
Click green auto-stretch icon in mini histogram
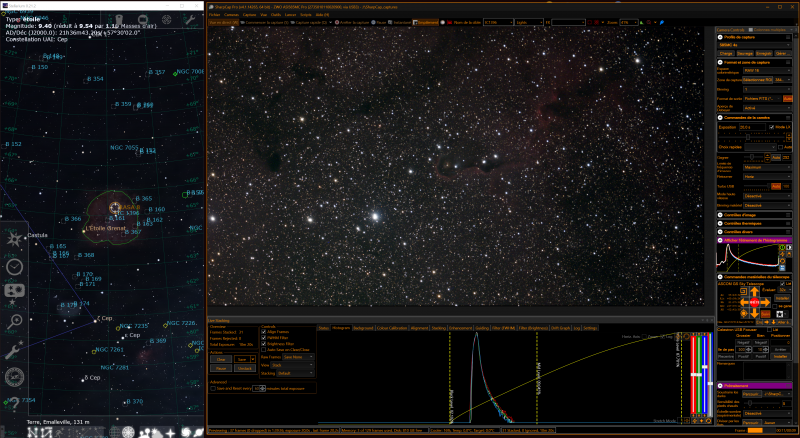(x=783, y=247)
